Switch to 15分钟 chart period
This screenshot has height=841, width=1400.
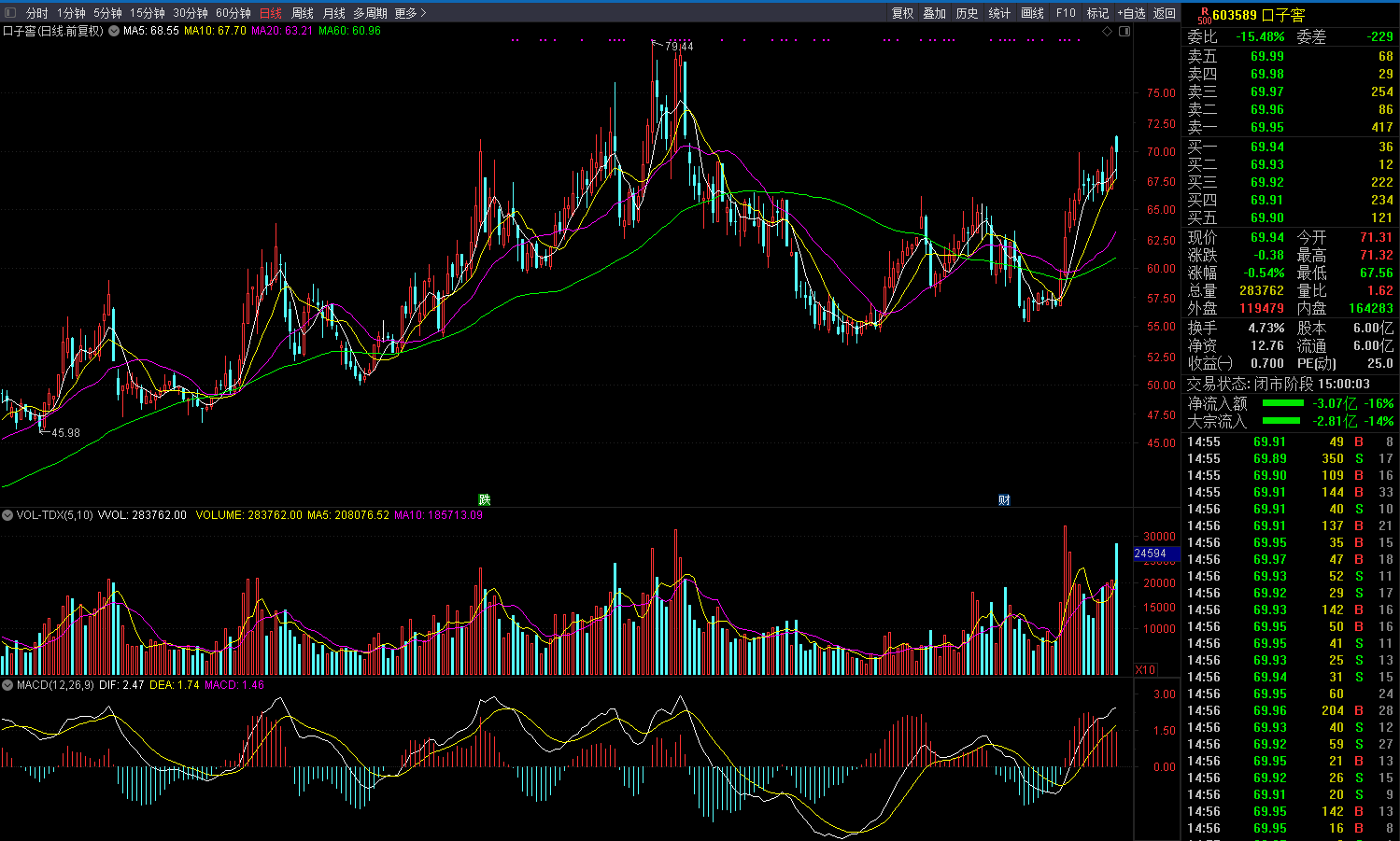click(x=147, y=13)
